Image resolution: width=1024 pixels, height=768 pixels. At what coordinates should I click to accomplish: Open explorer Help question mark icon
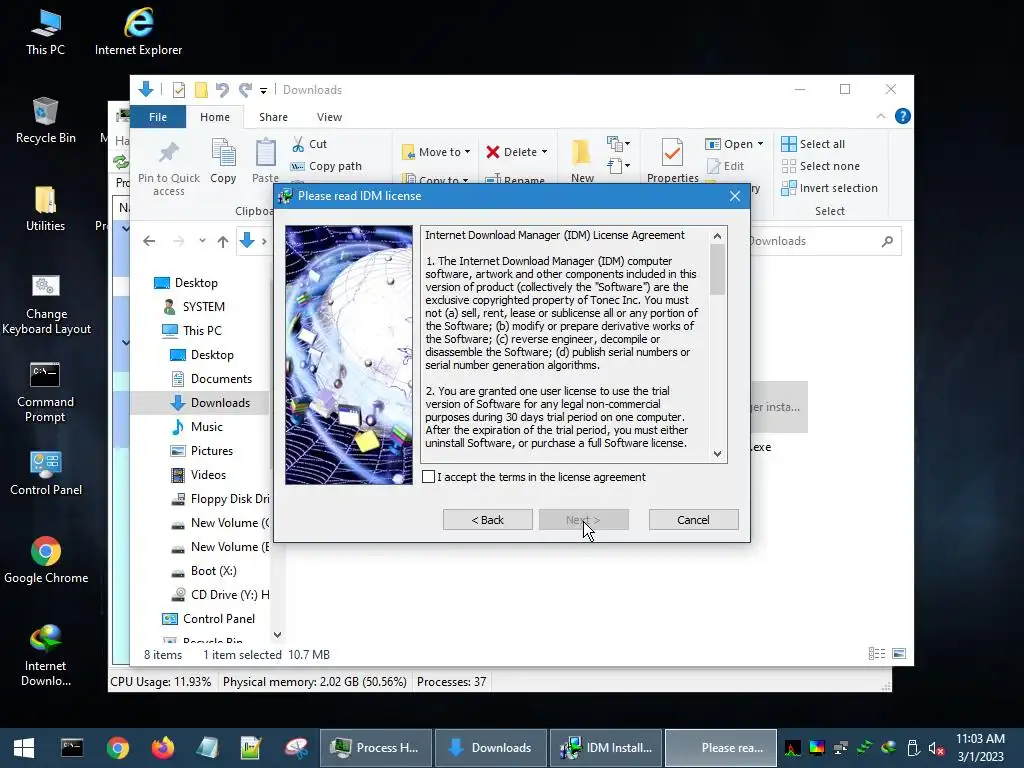[x=903, y=116]
